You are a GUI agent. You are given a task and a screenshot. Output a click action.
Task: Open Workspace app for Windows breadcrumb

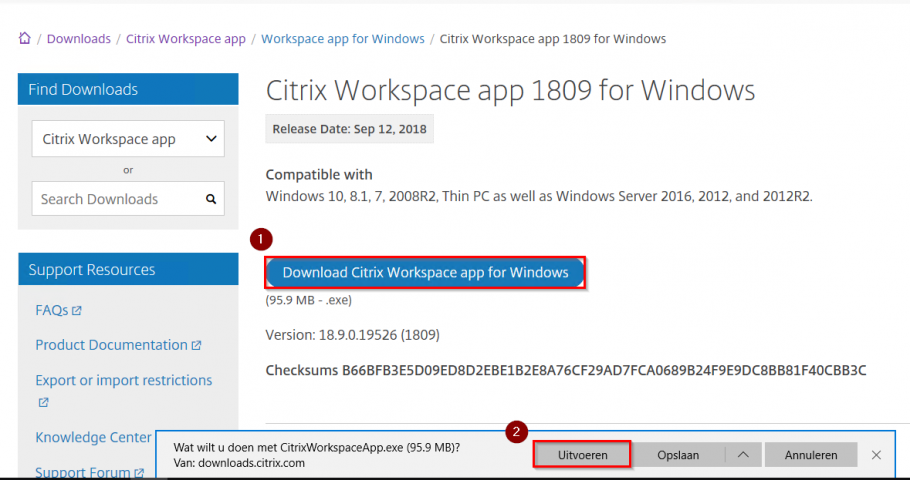[x=342, y=39]
